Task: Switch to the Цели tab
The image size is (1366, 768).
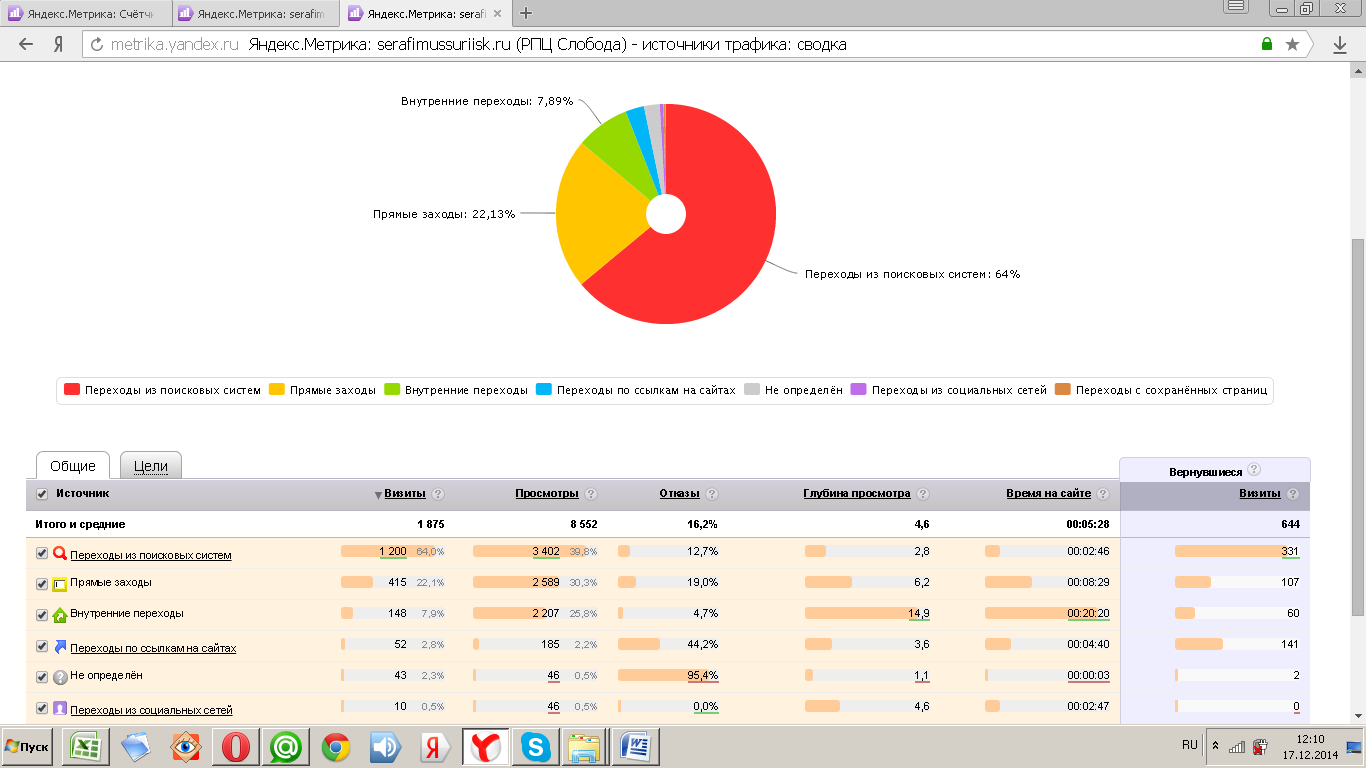Action: tap(151, 466)
